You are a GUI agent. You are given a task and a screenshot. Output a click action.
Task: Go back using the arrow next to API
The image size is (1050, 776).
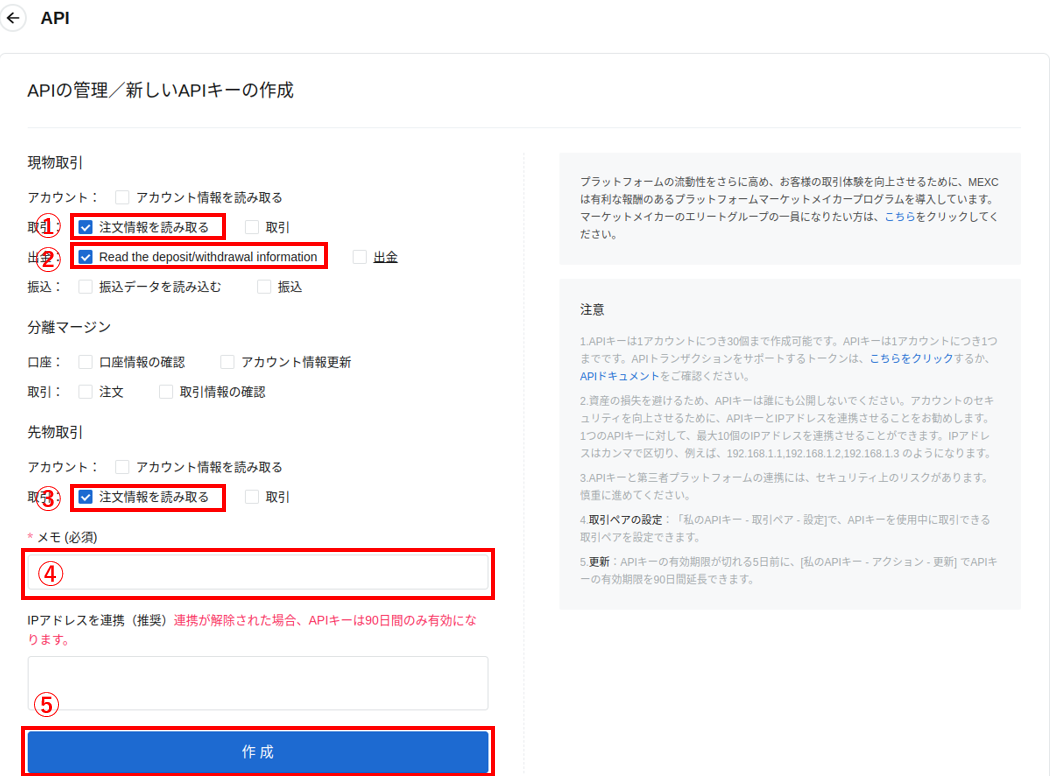click(13, 18)
